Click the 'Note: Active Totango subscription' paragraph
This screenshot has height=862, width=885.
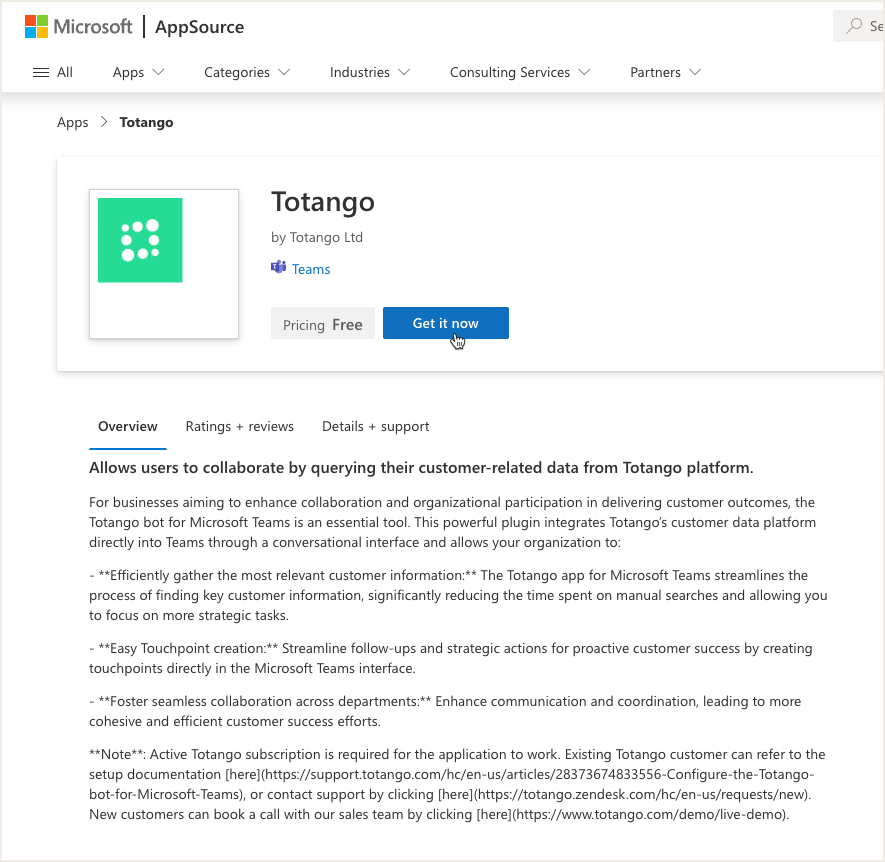click(457, 784)
